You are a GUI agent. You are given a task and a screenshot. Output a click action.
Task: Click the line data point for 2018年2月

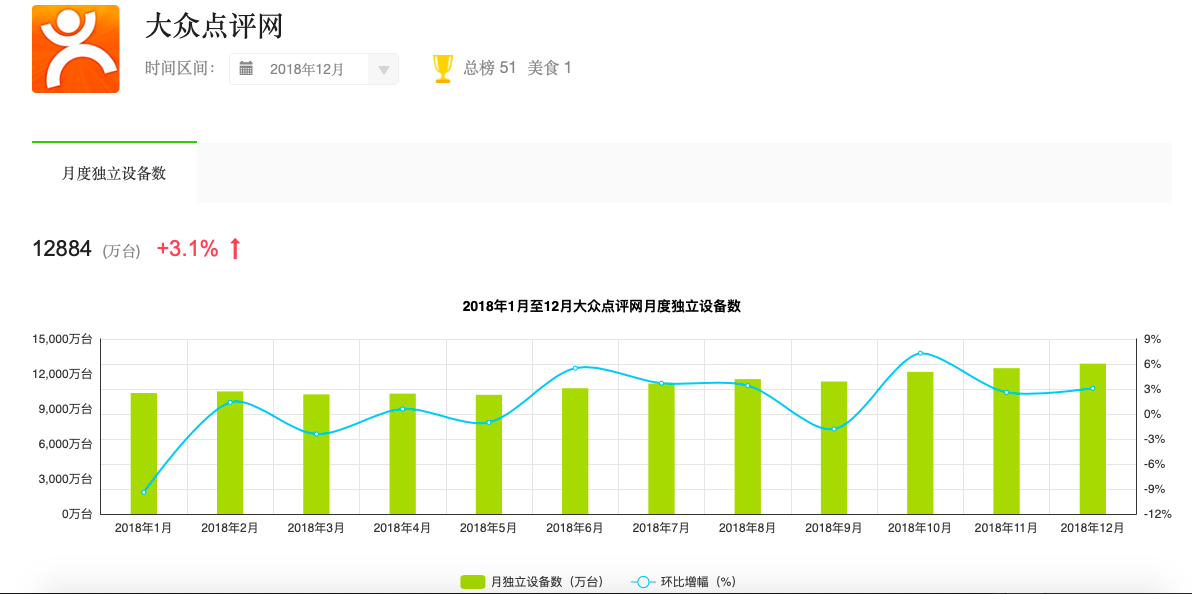pyautogui.click(x=230, y=402)
